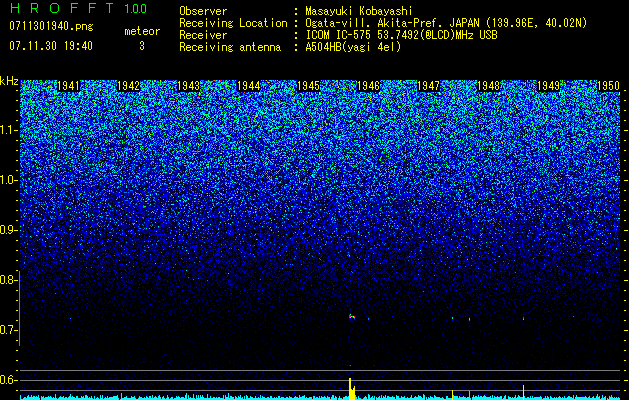Click the 1949 time marker
The image size is (629, 400).
click(x=548, y=86)
